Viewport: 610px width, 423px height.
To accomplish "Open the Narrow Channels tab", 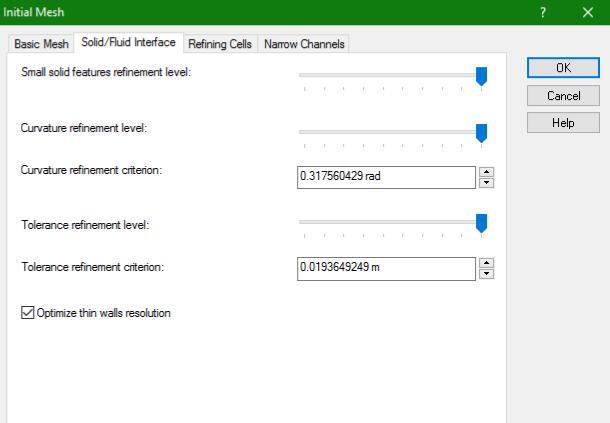I will pos(304,44).
